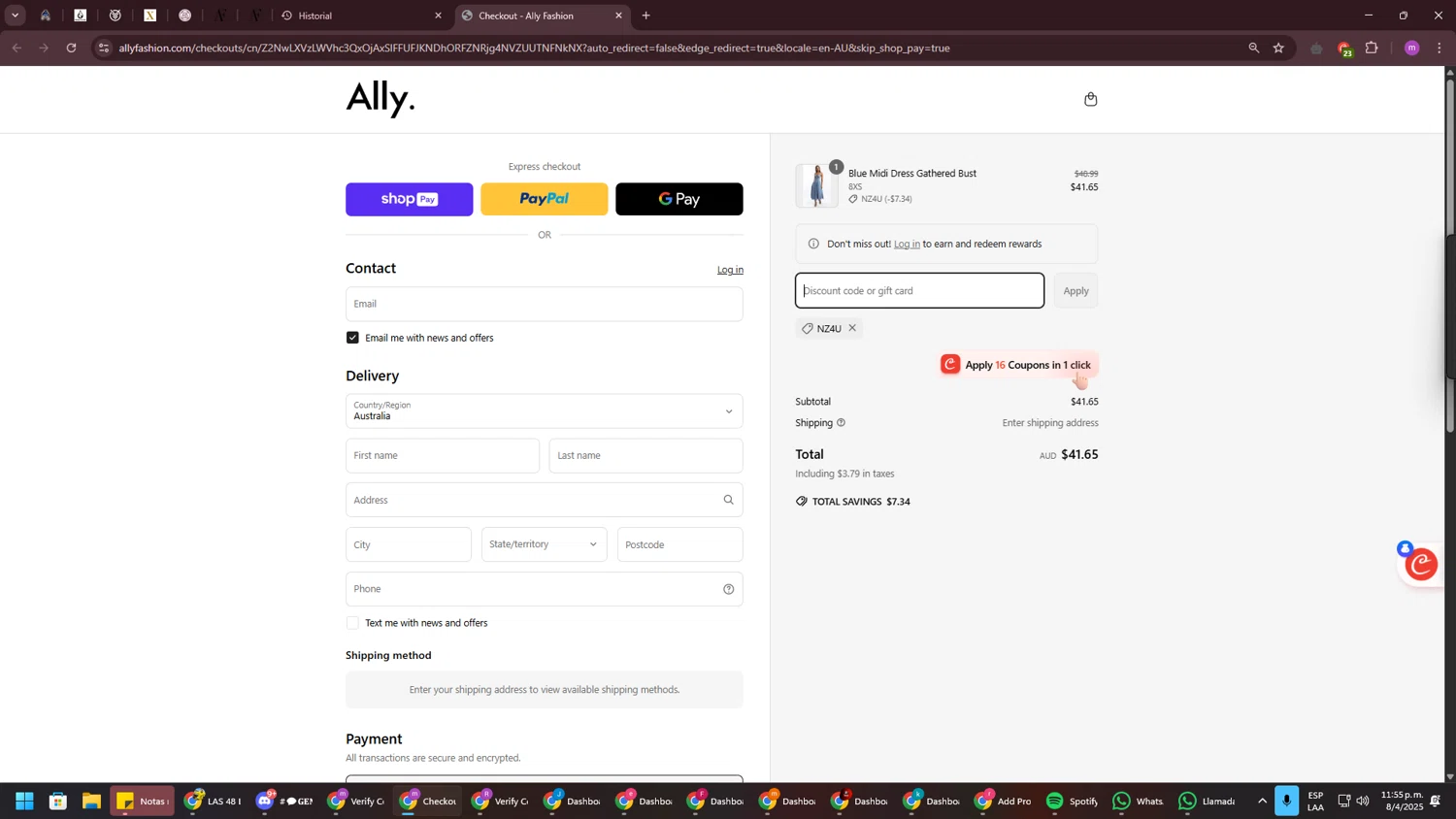Open the tab search dropdown arrow
Viewport: 1456px width, 819px height.
tap(15, 16)
